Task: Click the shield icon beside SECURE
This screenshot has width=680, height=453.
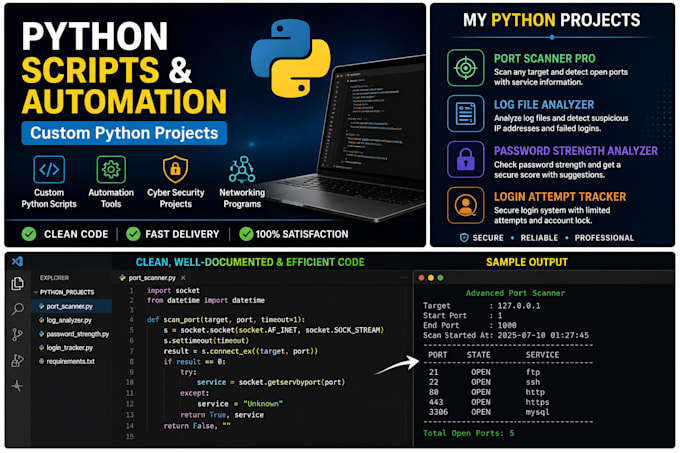Action: point(464,238)
